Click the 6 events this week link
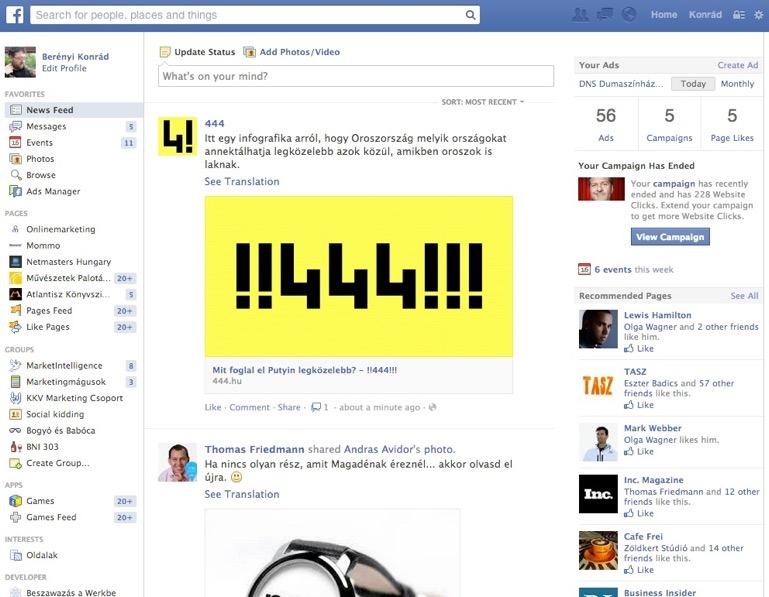The image size is (769, 597). tap(634, 269)
